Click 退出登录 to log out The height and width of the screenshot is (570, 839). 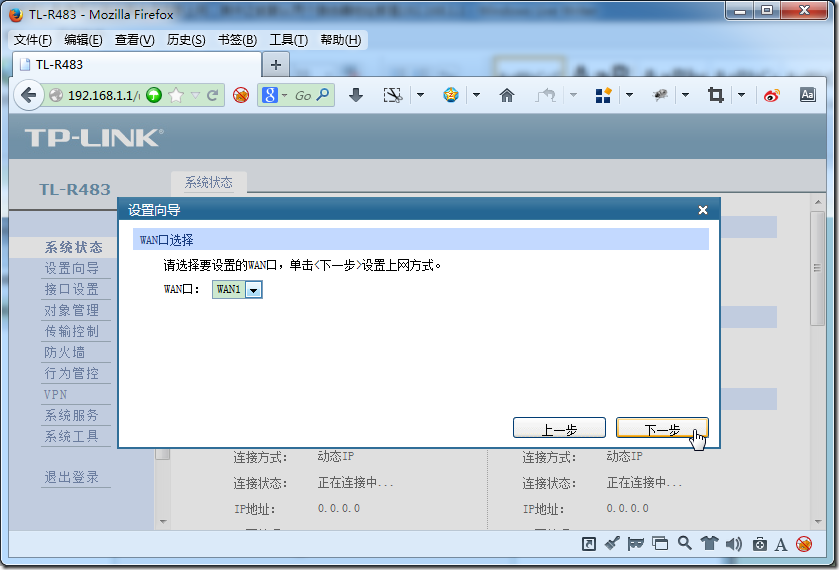[72, 477]
